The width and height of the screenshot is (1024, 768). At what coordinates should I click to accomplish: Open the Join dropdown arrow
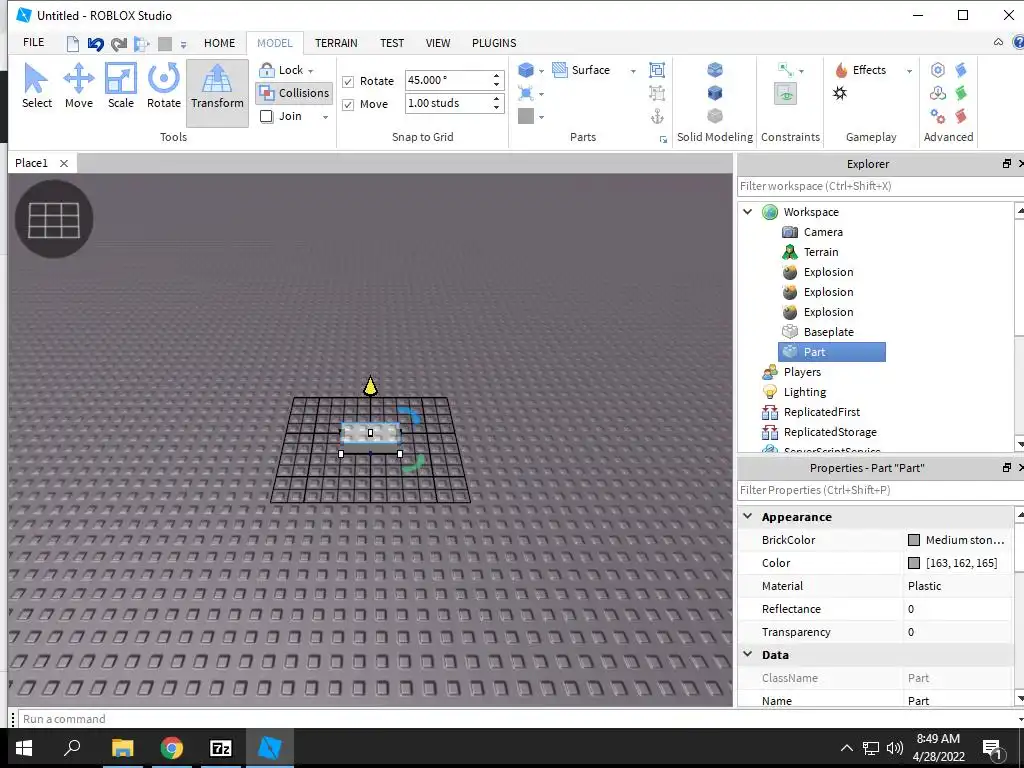coord(325,117)
